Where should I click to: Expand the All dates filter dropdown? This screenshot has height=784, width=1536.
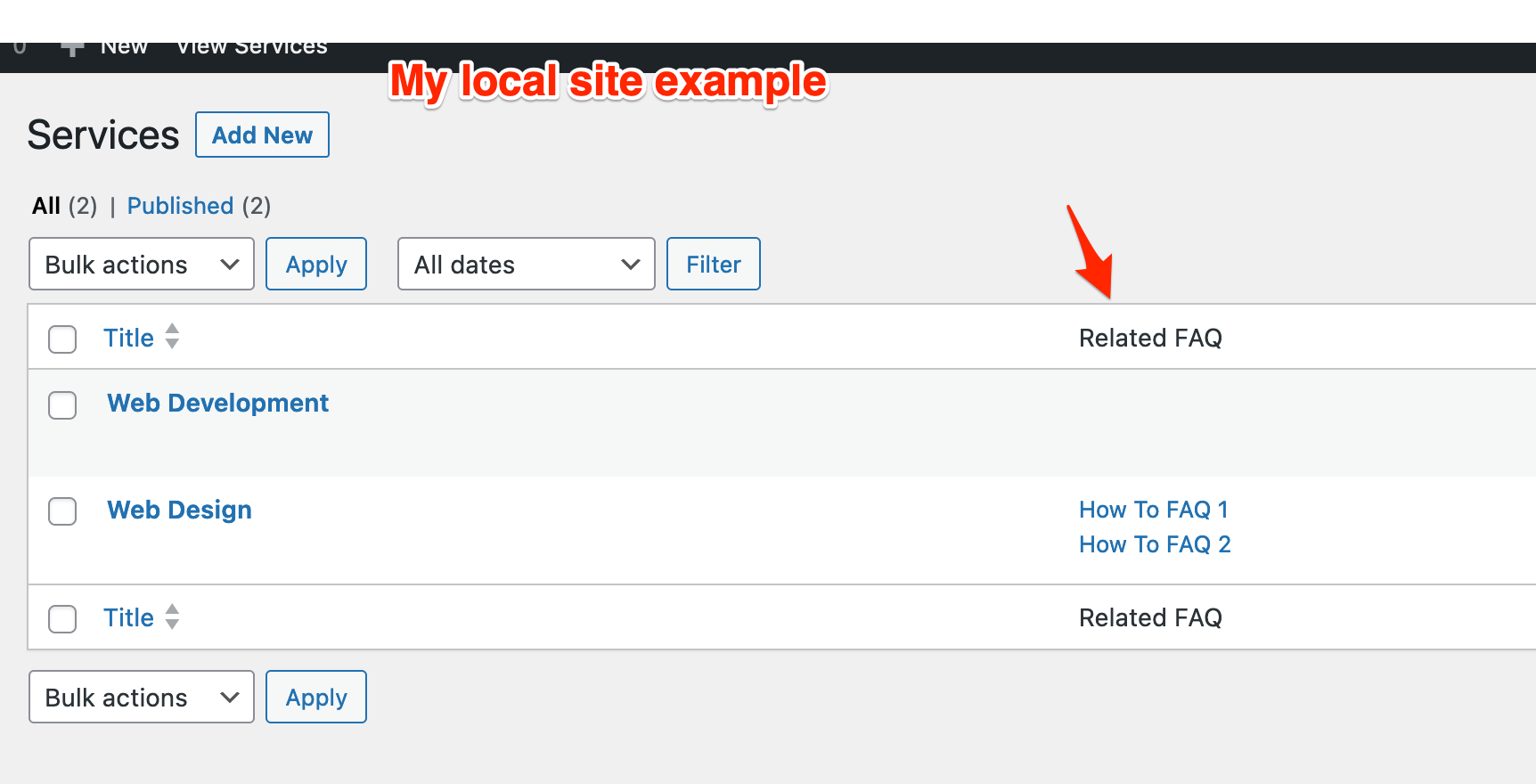(526, 264)
